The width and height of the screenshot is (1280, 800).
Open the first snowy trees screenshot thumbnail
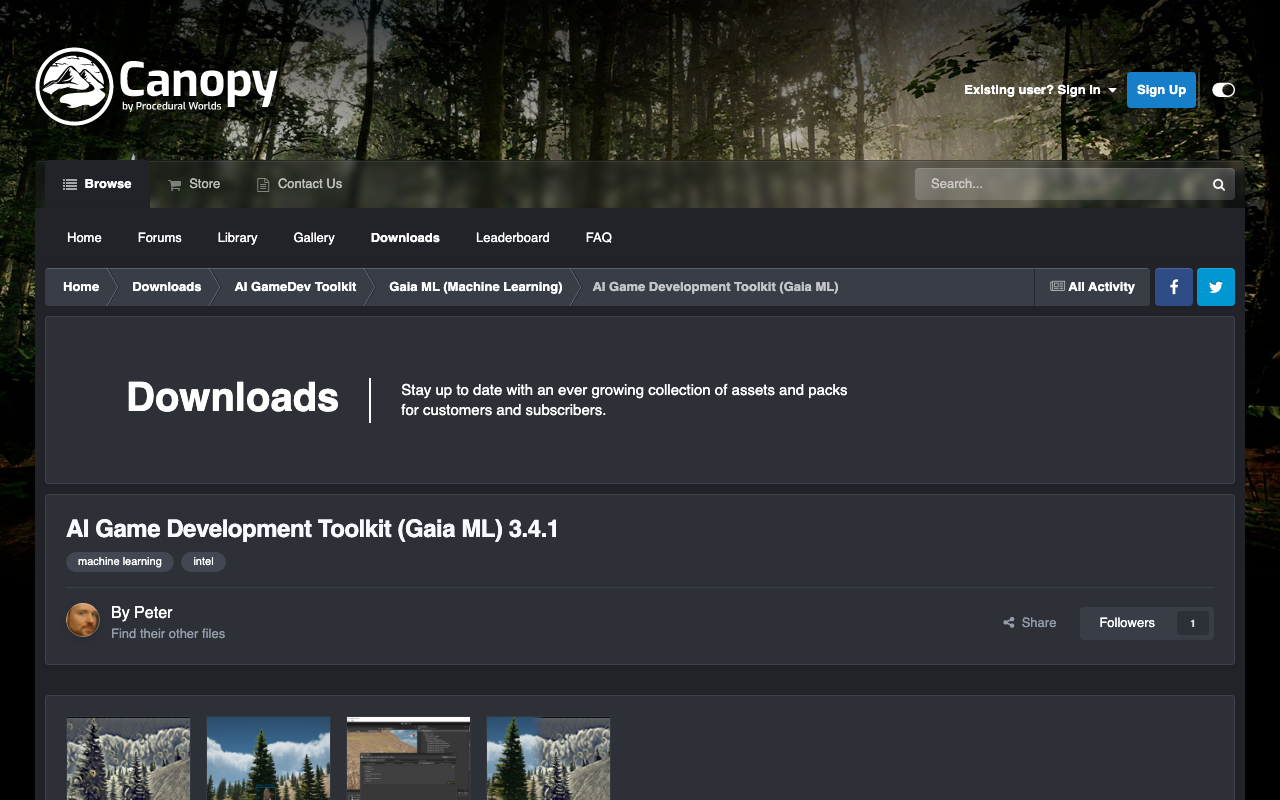point(128,758)
